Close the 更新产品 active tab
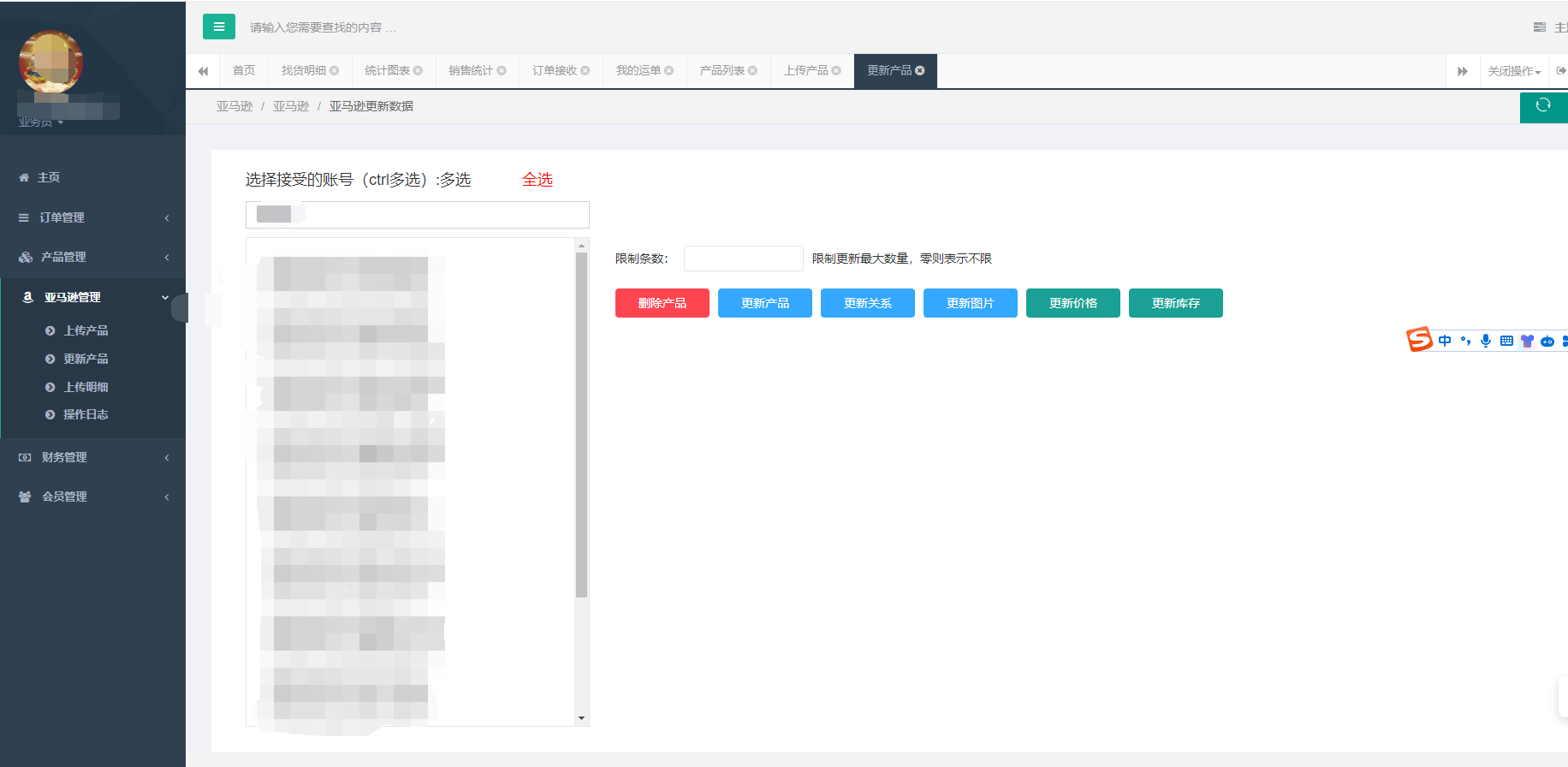Viewport: 1568px width, 767px height. coord(920,71)
